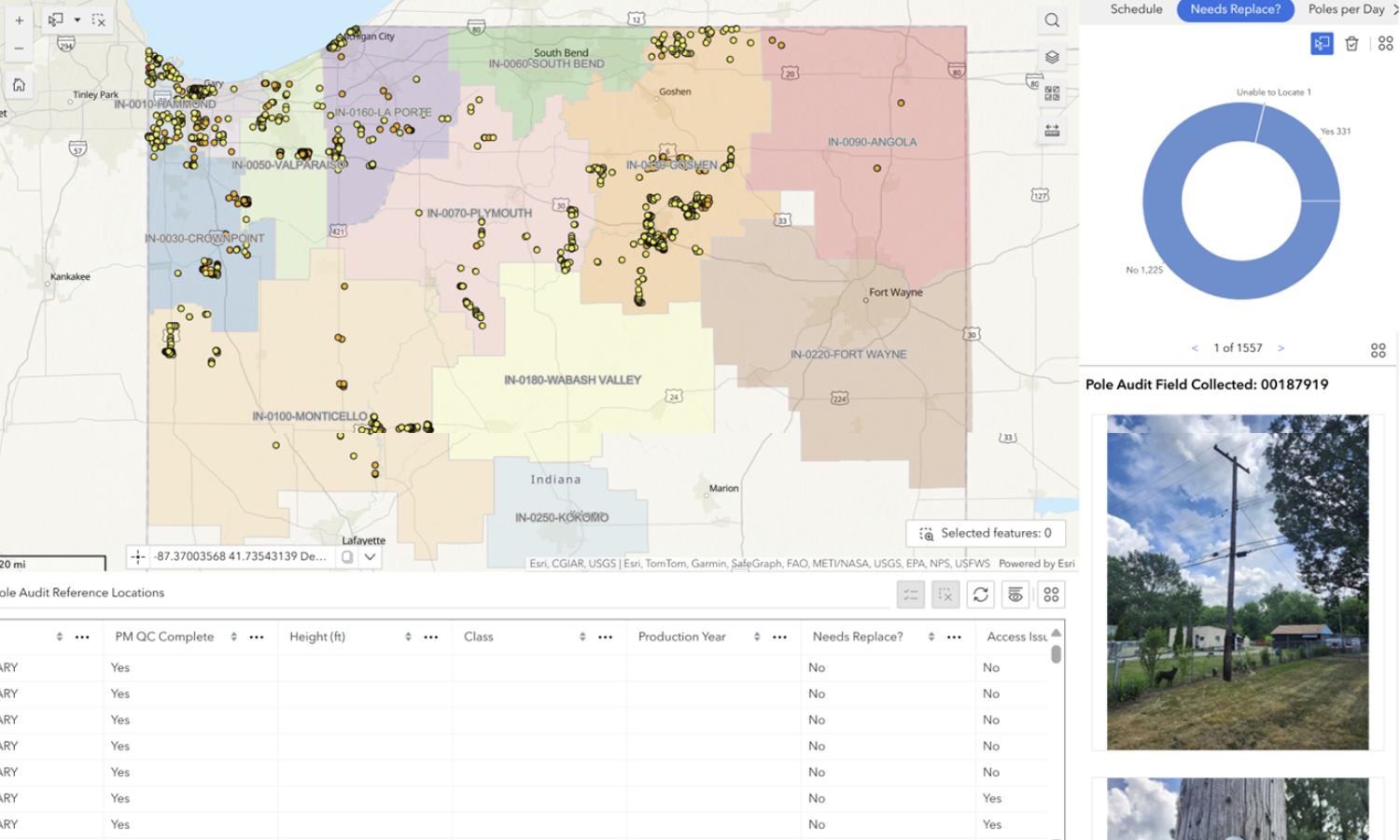Return map to default home extent
Screen dimensions: 1400x840
pos(19,85)
